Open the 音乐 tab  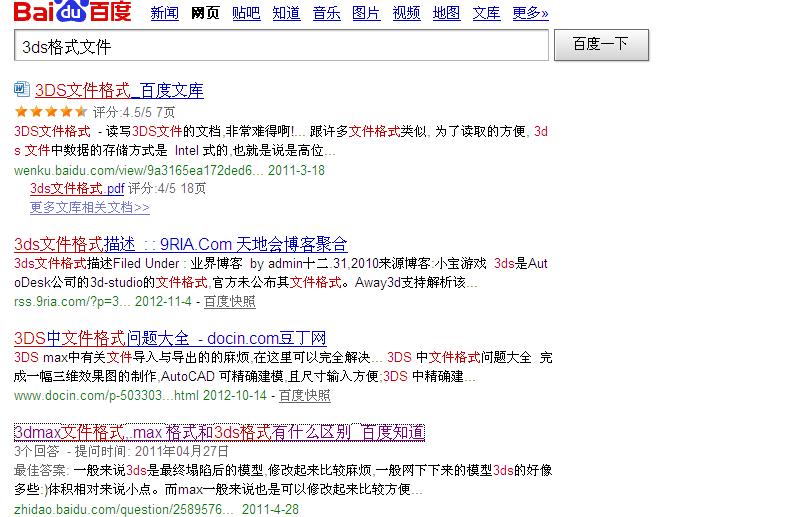pos(327,13)
